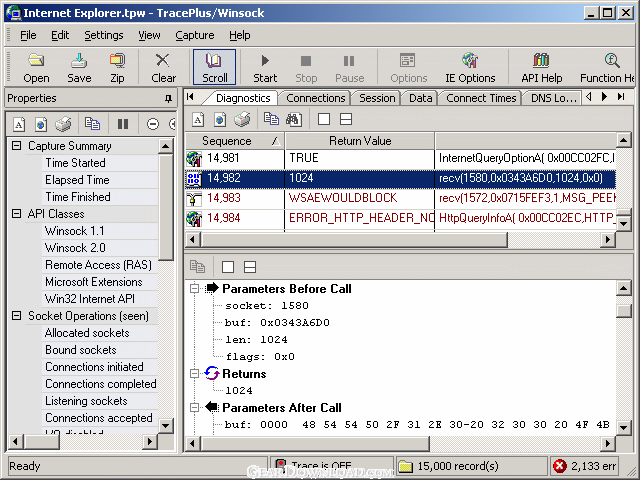640x480 pixels.
Task: Click pause icon in Properties toolbar
Action: tap(123, 124)
